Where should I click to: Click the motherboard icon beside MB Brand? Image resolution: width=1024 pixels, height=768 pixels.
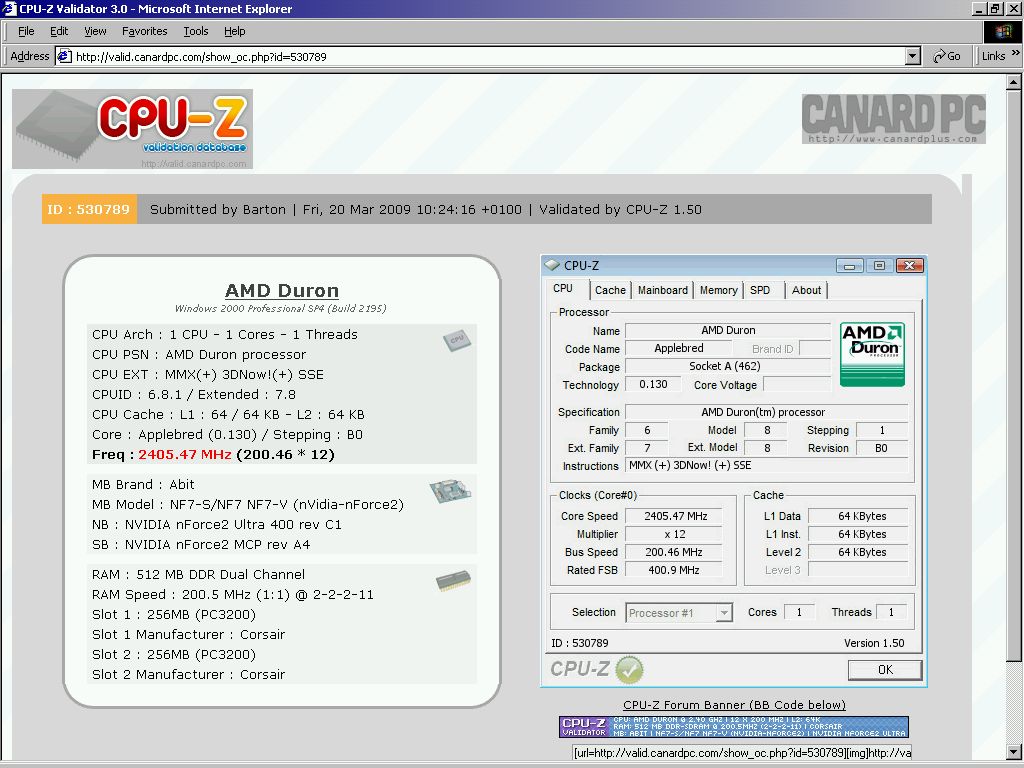(x=451, y=491)
